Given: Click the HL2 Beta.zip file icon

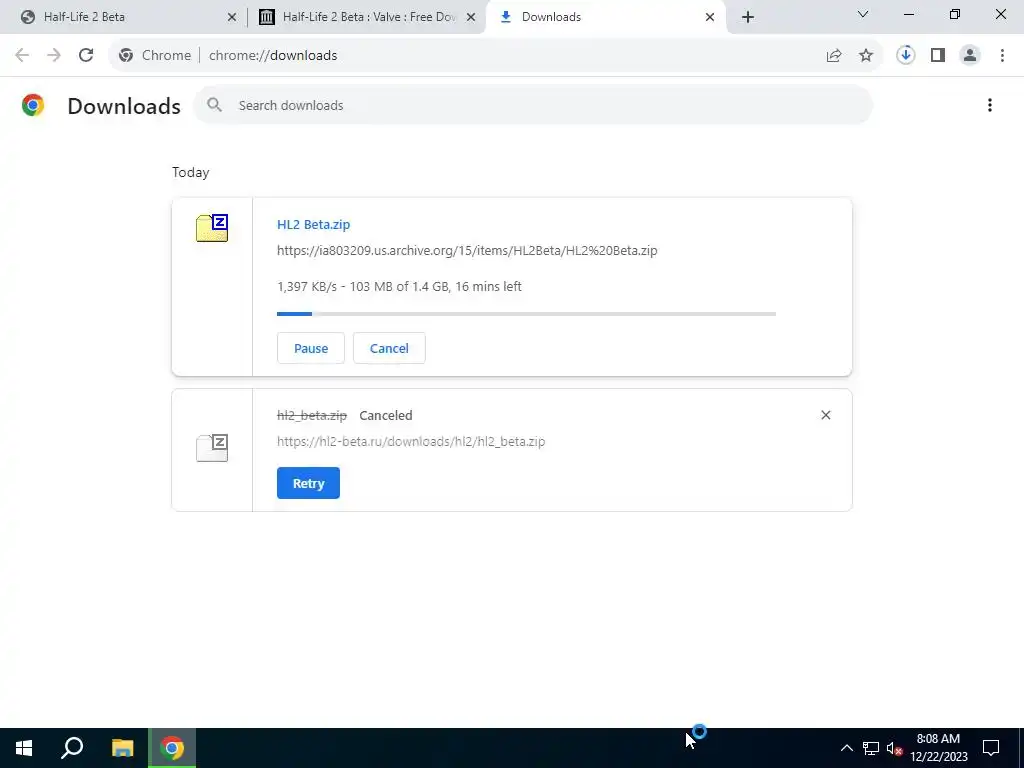Looking at the screenshot, I should (212, 228).
